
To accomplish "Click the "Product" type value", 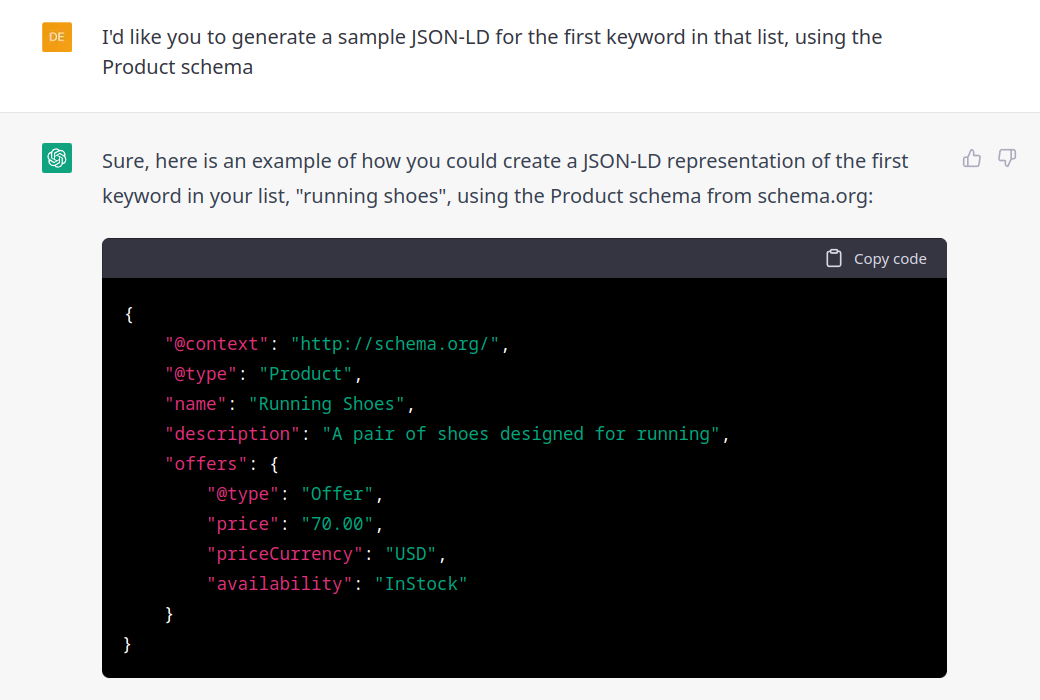I will pyautogui.click(x=305, y=374).
